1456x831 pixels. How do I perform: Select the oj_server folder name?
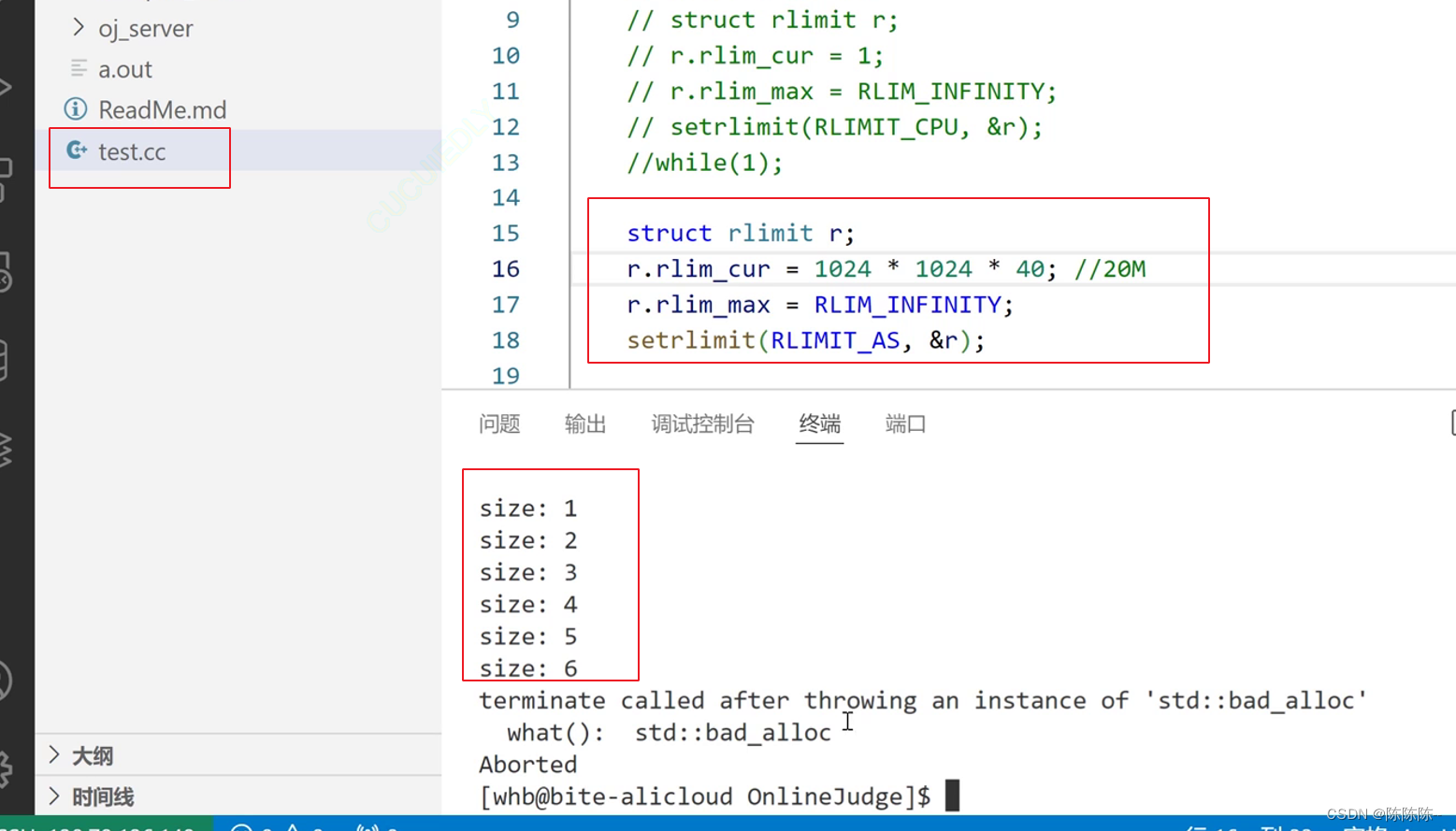pos(146,28)
